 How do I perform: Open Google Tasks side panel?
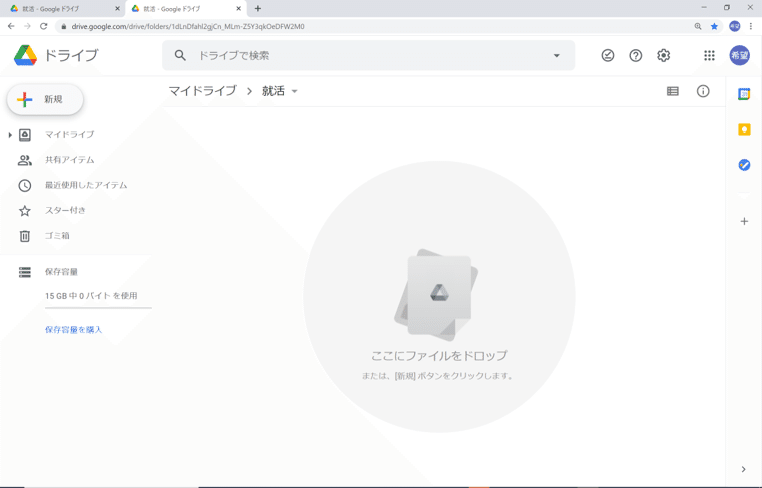744,165
